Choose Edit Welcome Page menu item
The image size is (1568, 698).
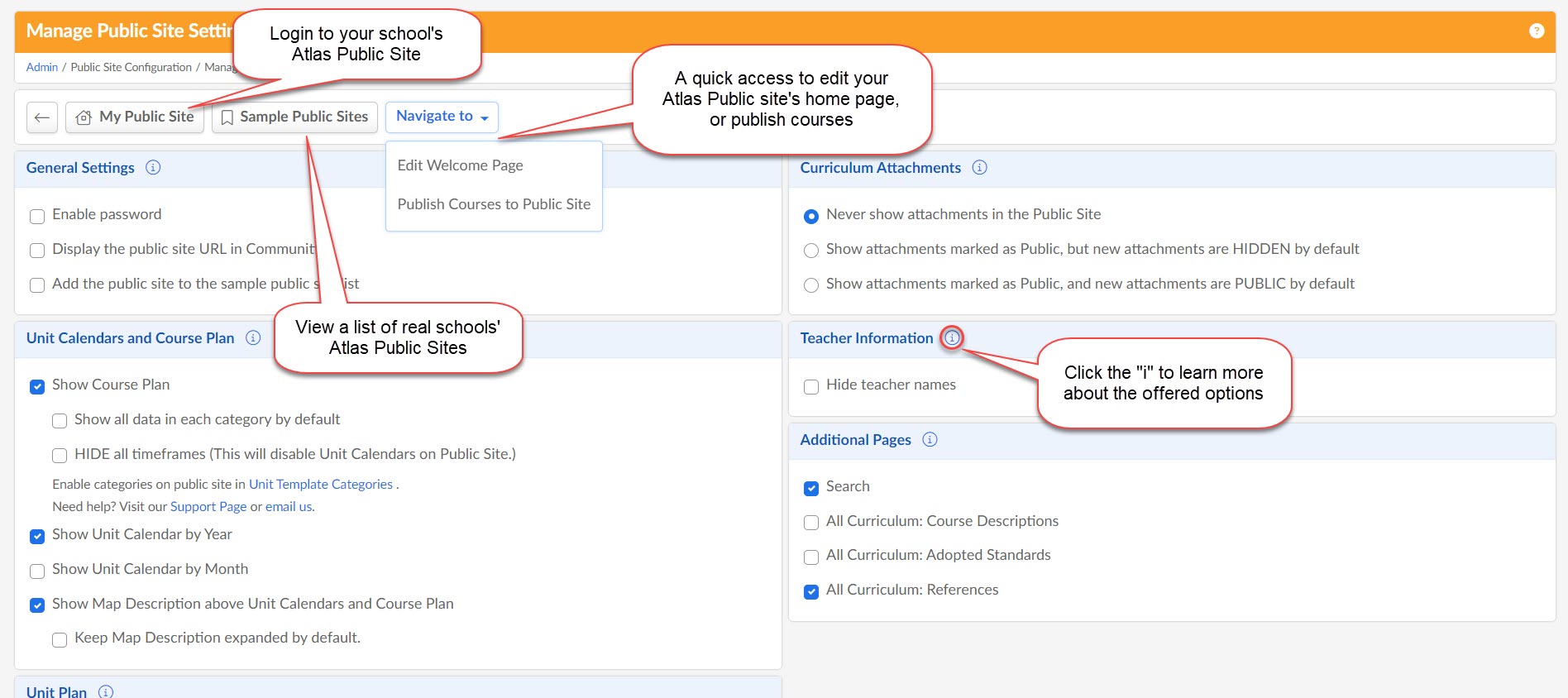click(x=461, y=165)
